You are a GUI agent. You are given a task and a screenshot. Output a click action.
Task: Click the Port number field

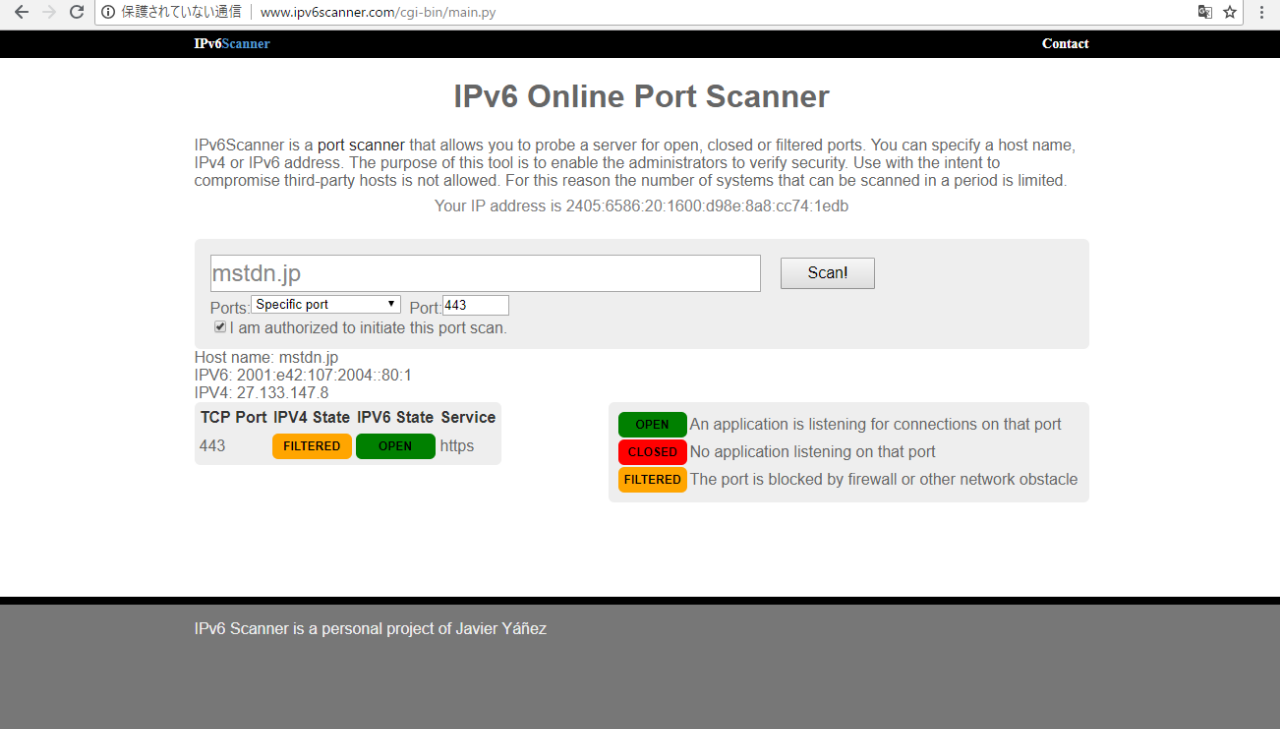point(475,305)
